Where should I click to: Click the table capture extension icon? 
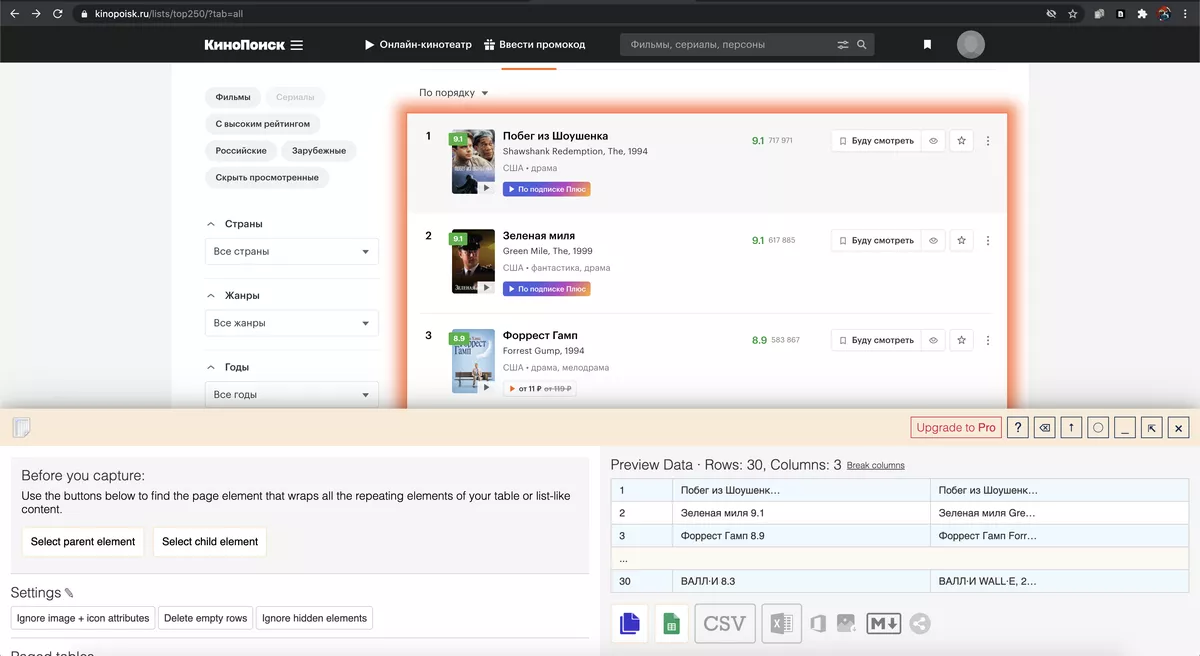[x=1098, y=14]
